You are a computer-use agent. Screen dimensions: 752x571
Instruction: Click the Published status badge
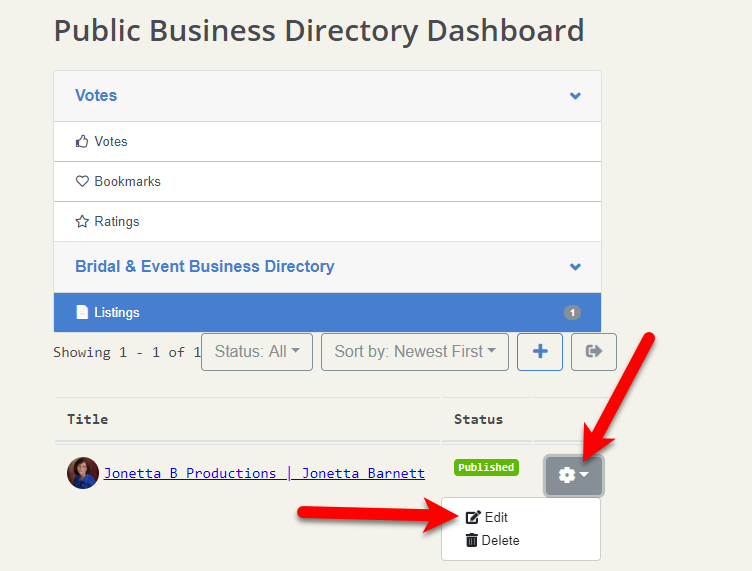[486, 467]
